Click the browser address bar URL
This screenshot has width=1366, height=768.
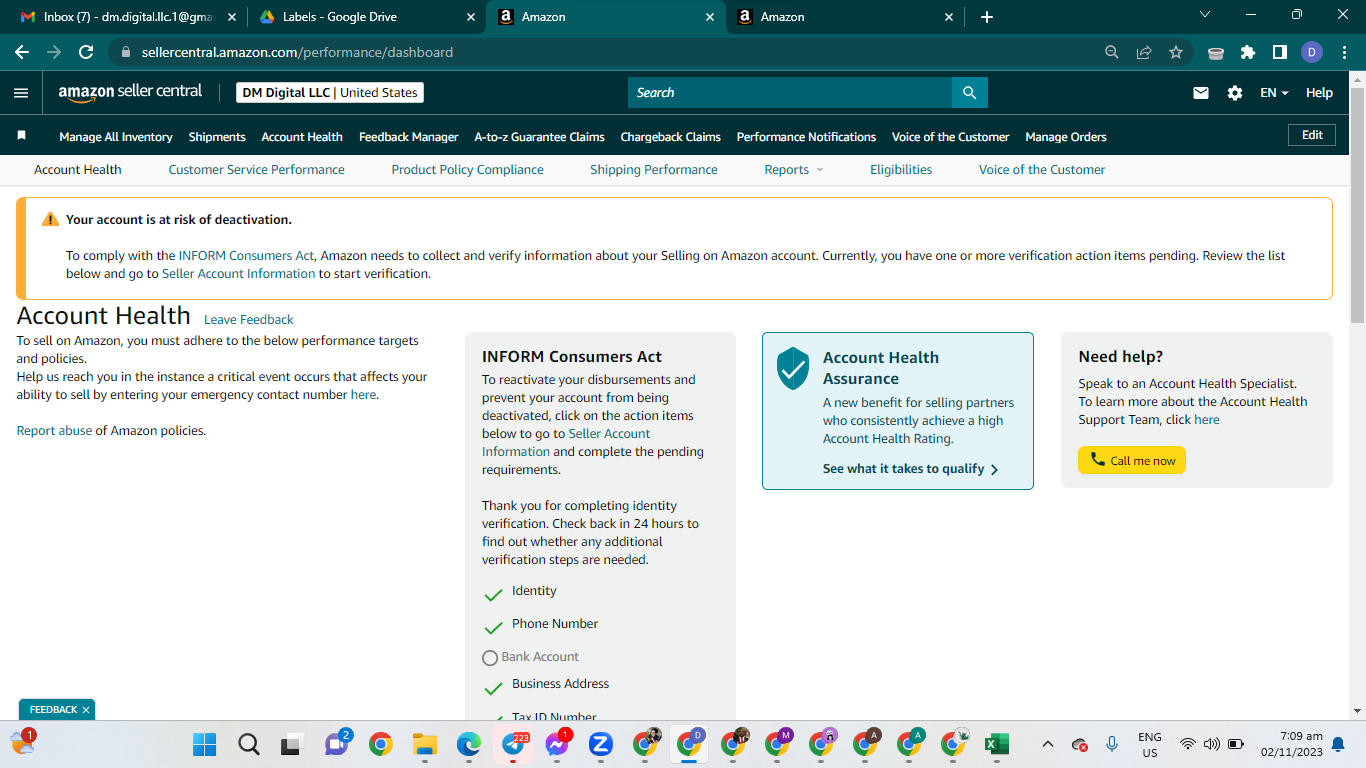tap(297, 52)
